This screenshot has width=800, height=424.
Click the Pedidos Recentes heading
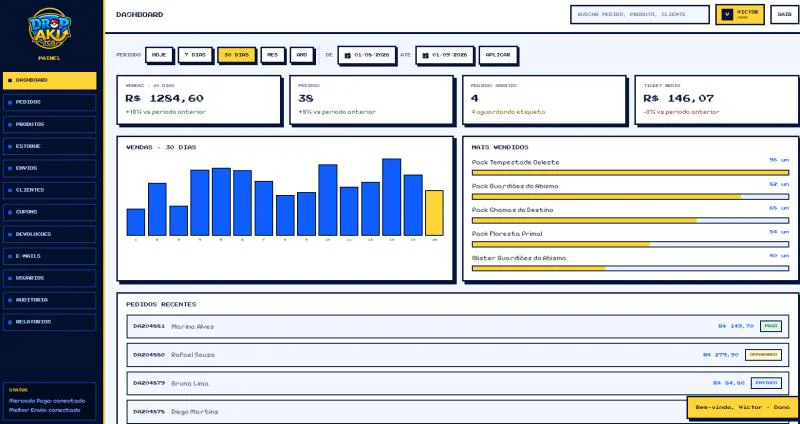click(161, 304)
